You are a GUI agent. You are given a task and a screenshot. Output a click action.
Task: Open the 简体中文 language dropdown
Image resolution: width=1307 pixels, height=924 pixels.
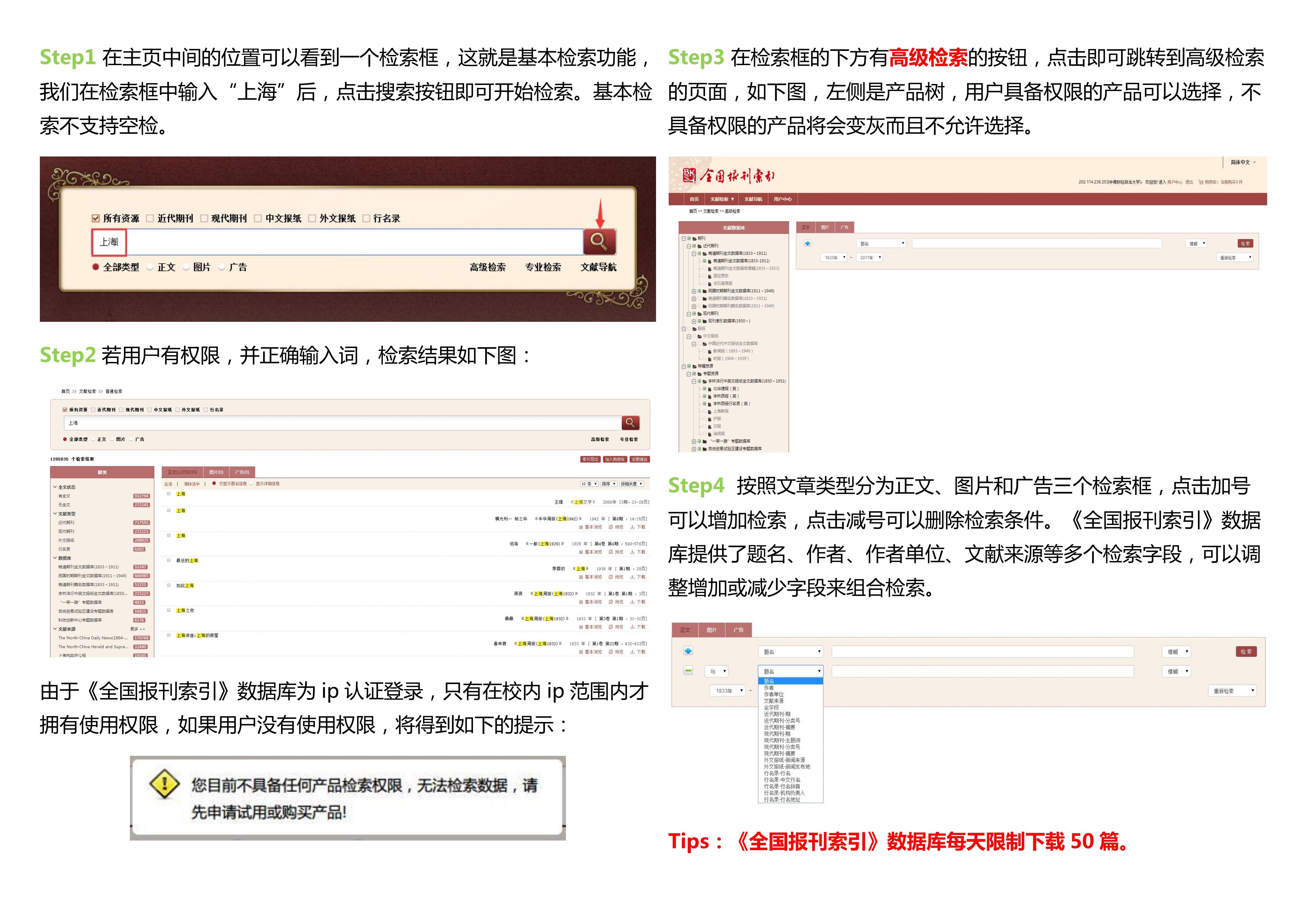[1243, 162]
